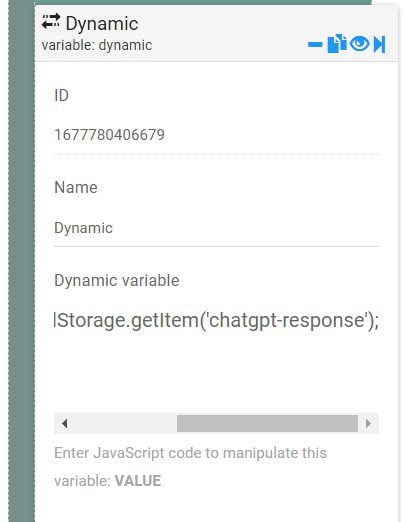Click the bold VALUE keyword in the hint
410x522 pixels.
138,481
